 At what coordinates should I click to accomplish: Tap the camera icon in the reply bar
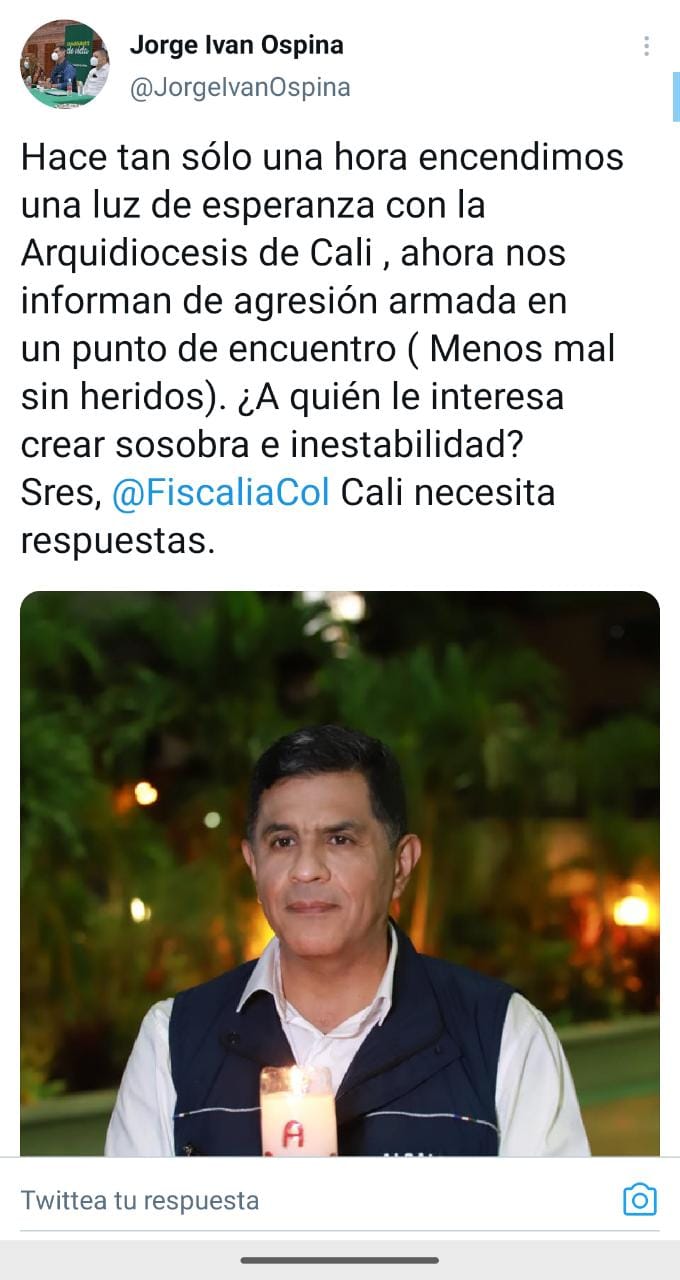point(639,1199)
